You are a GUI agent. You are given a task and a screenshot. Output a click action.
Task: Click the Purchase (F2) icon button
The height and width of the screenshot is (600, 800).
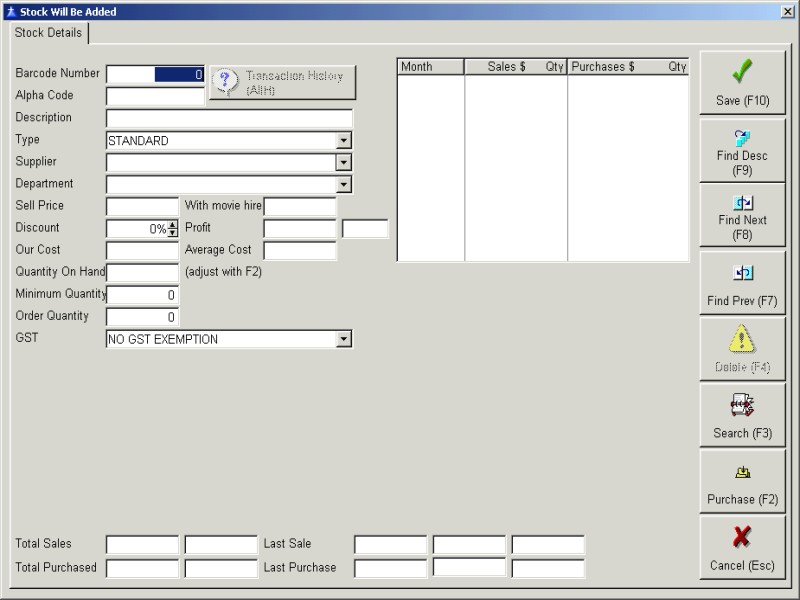click(x=742, y=473)
